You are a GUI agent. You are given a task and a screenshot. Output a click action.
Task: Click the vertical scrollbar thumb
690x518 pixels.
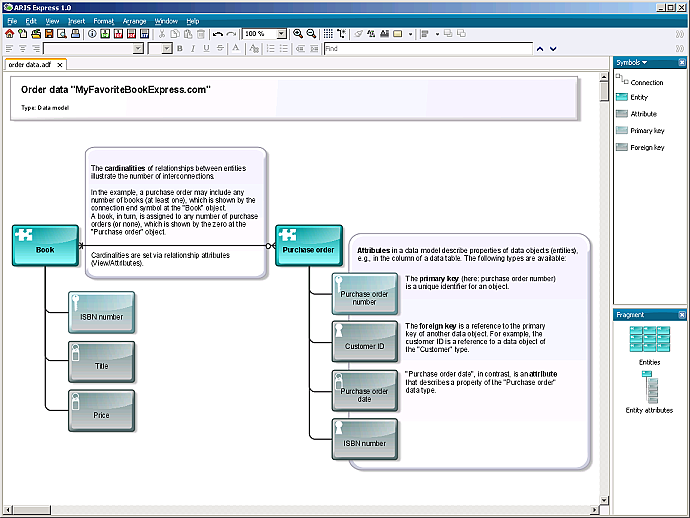coord(604,92)
